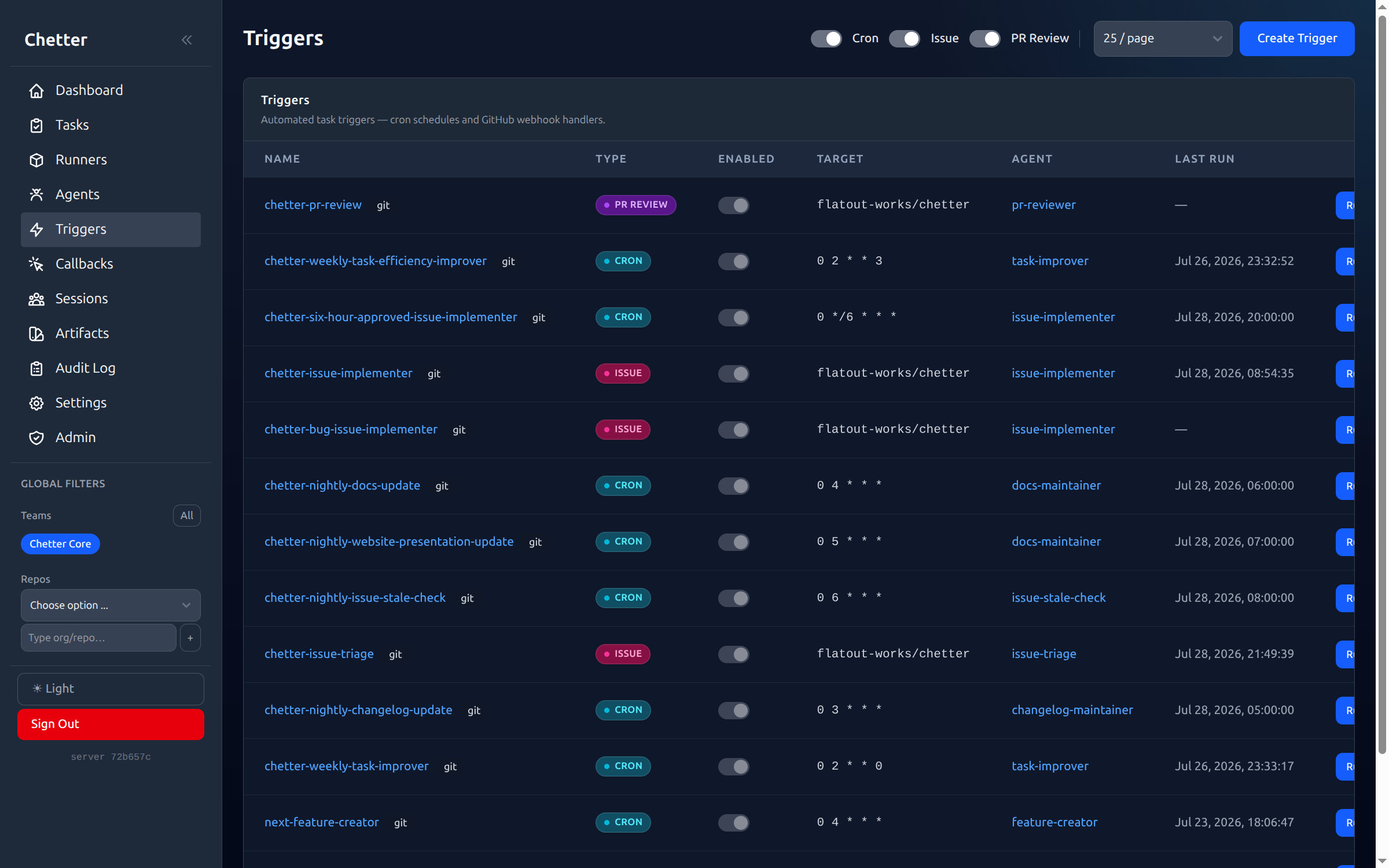Click the Dashboard home icon

tap(36, 91)
